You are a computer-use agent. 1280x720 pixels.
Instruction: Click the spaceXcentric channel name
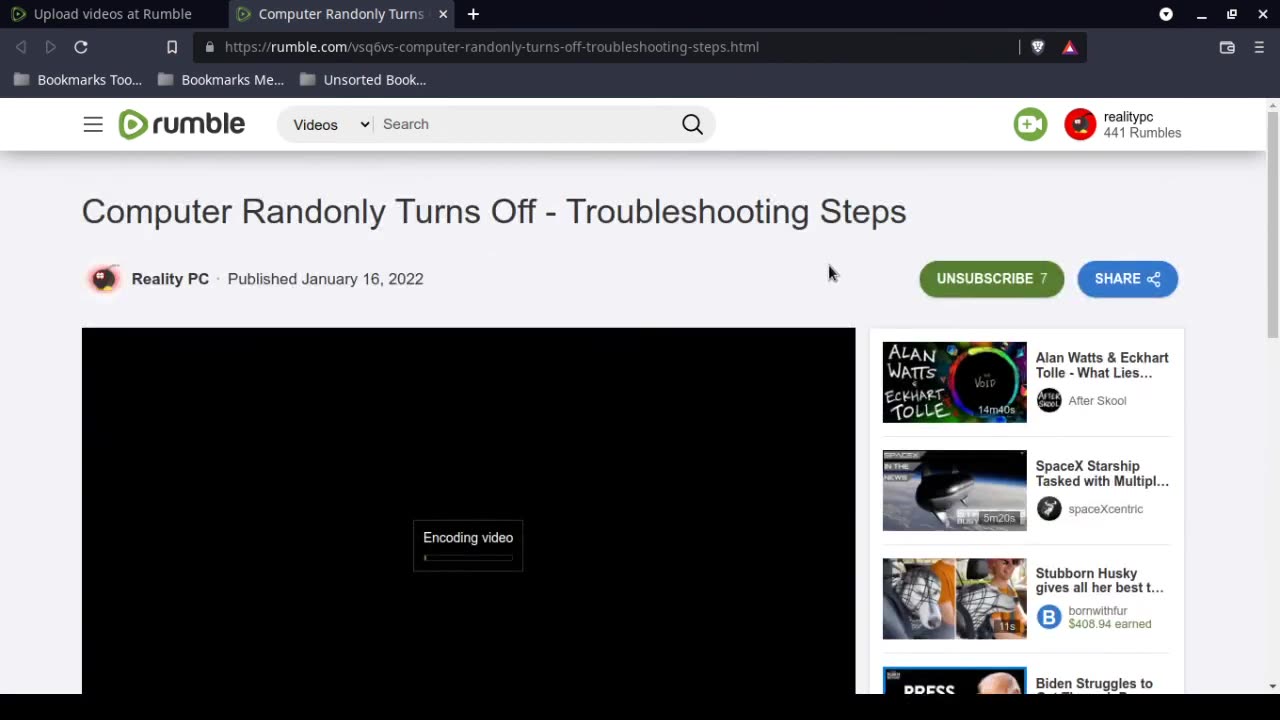pos(1105,509)
